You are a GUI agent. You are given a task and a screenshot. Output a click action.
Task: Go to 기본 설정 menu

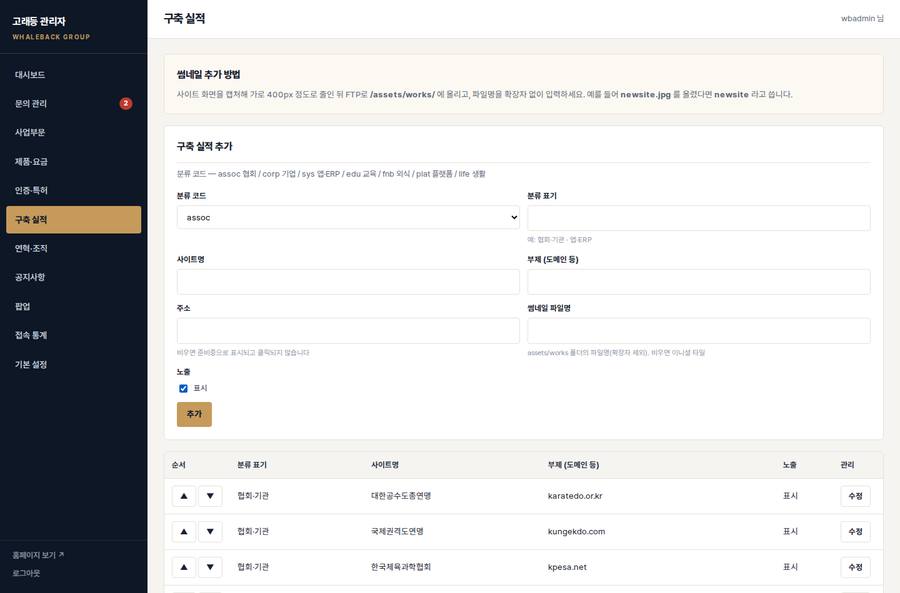pyautogui.click(x=73, y=365)
